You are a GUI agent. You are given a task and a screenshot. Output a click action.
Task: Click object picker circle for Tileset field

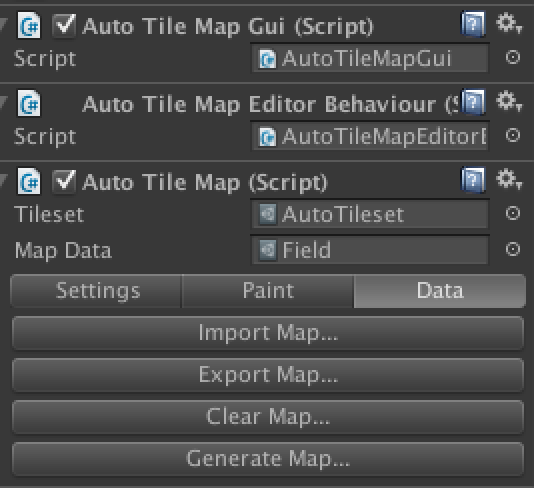[x=513, y=214]
